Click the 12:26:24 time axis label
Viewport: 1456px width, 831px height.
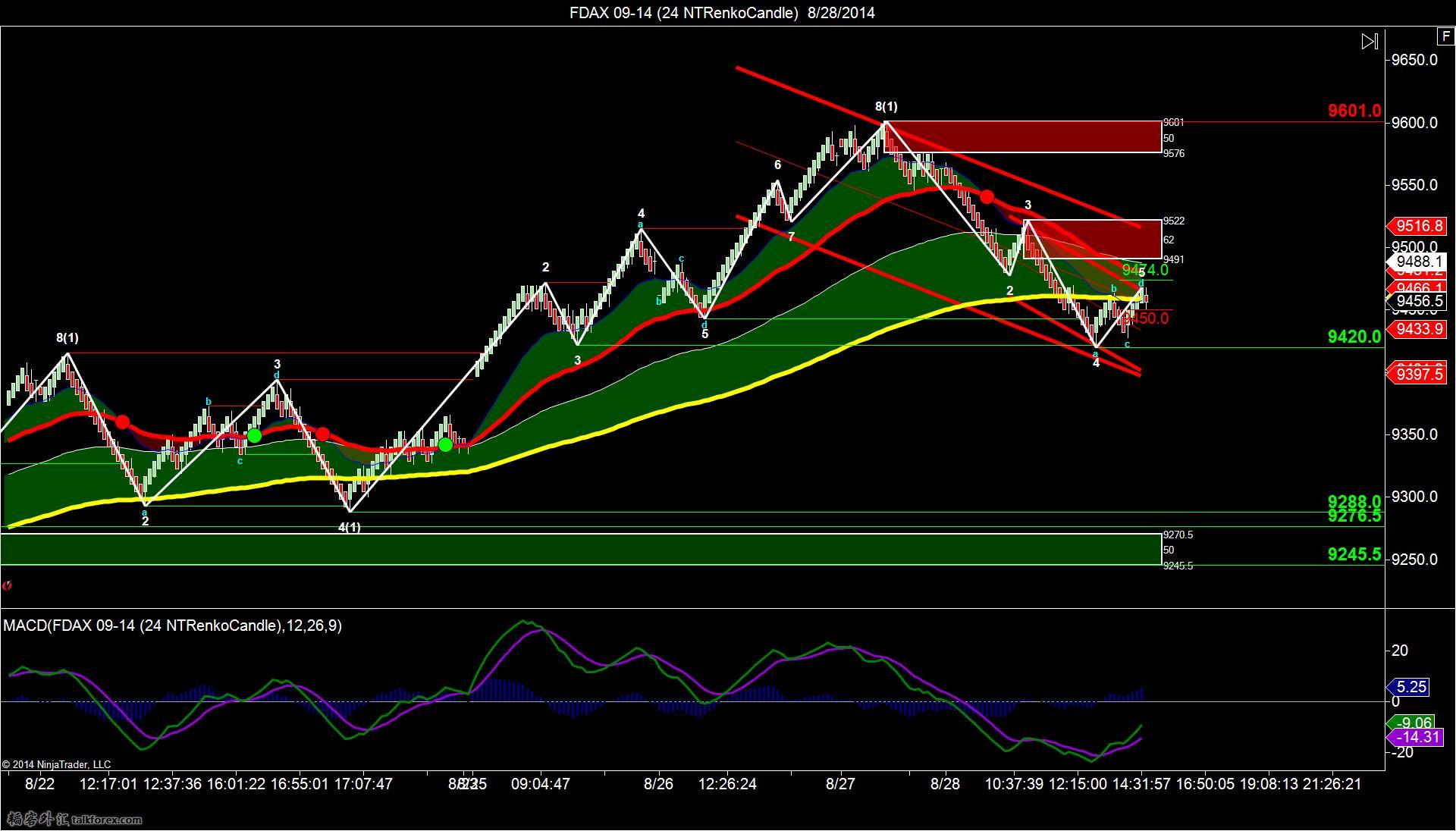[x=727, y=784]
